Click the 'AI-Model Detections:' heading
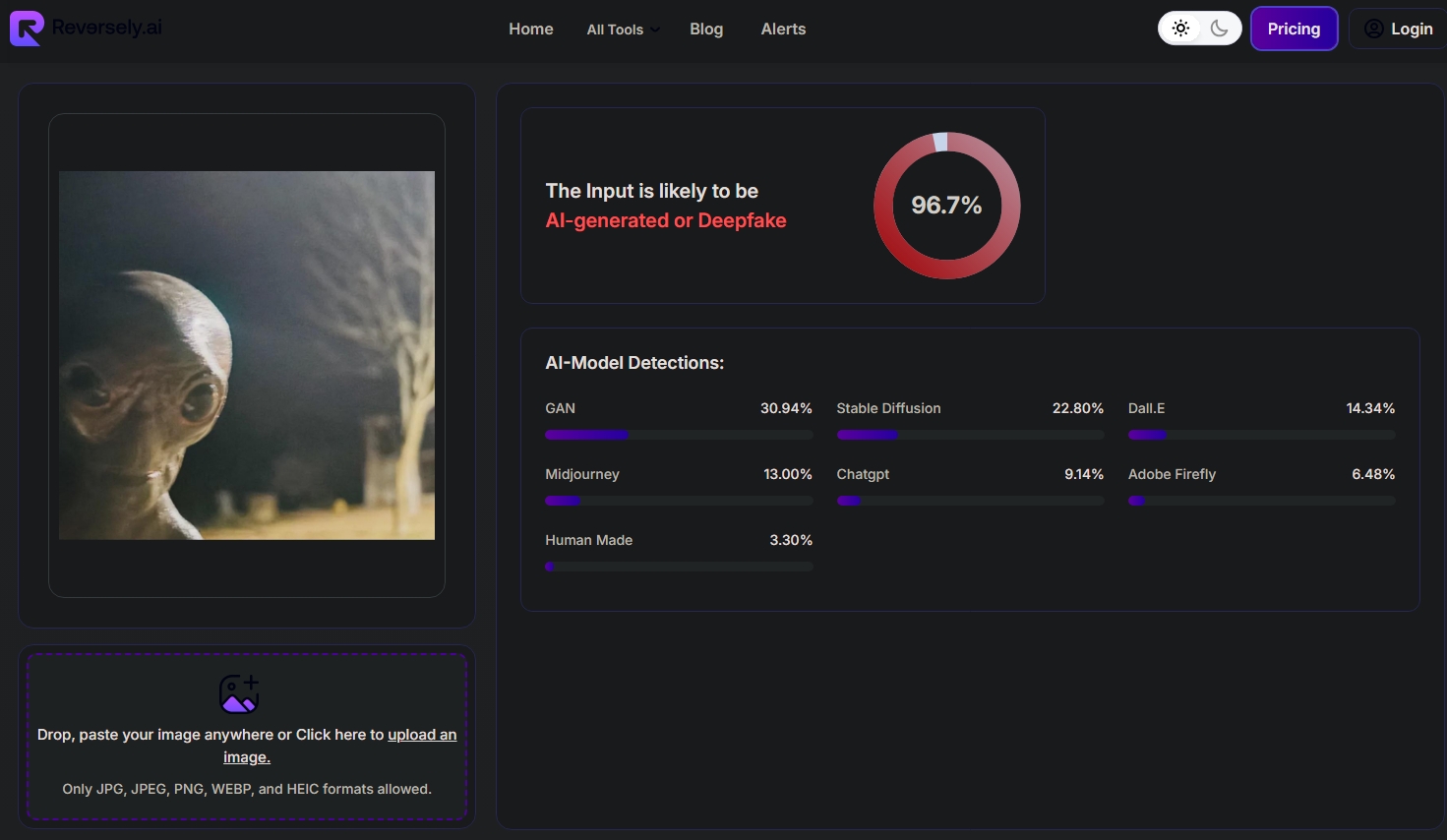1447x840 pixels. point(634,363)
